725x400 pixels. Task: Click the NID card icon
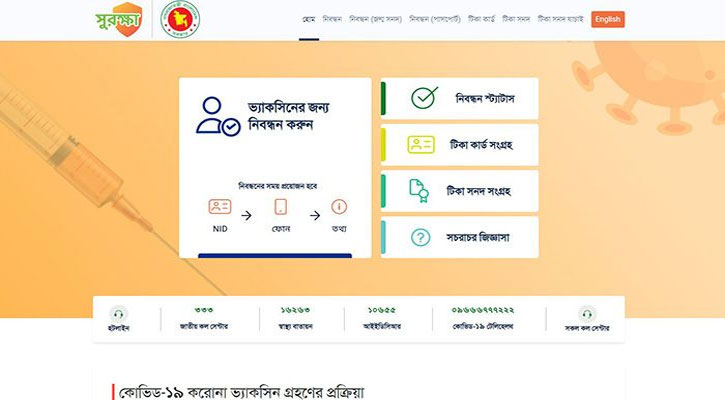[x=220, y=206]
